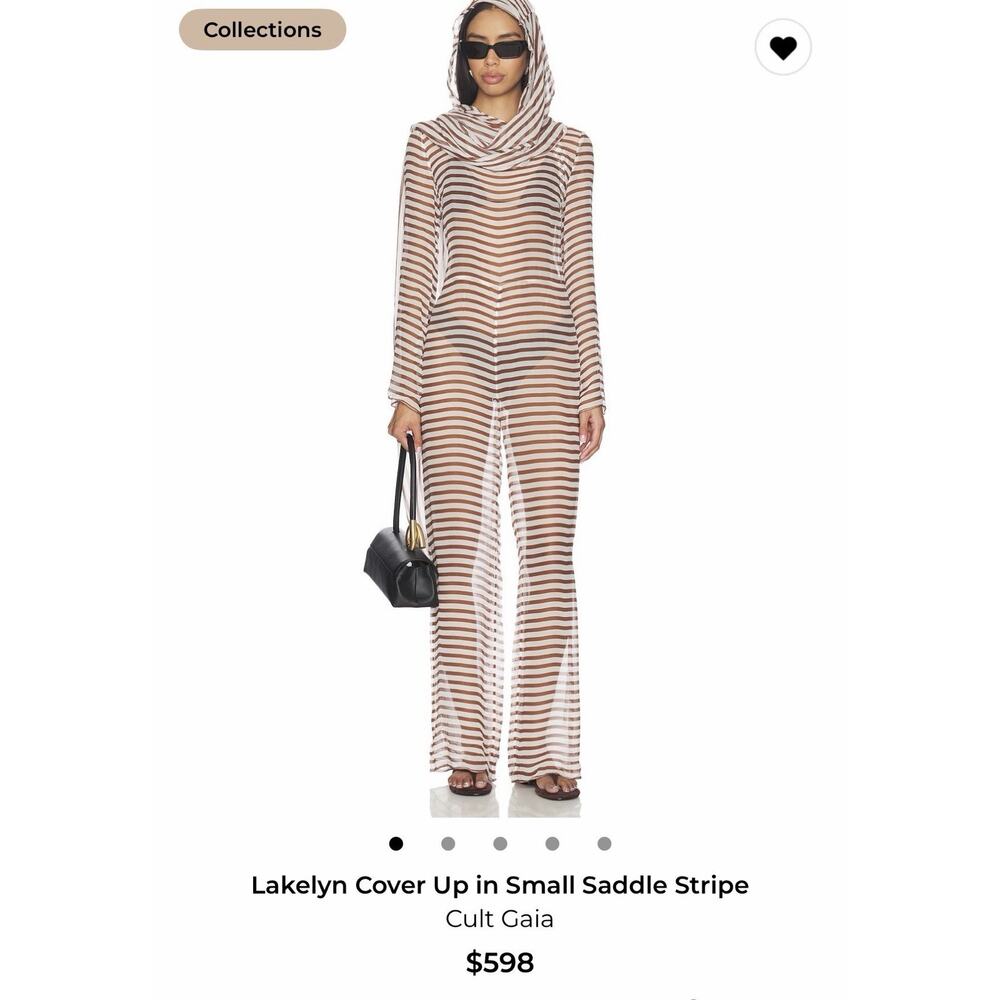Show the fifth and last photo dot
This screenshot has width=1000, height=1000.
coord(605,844)
